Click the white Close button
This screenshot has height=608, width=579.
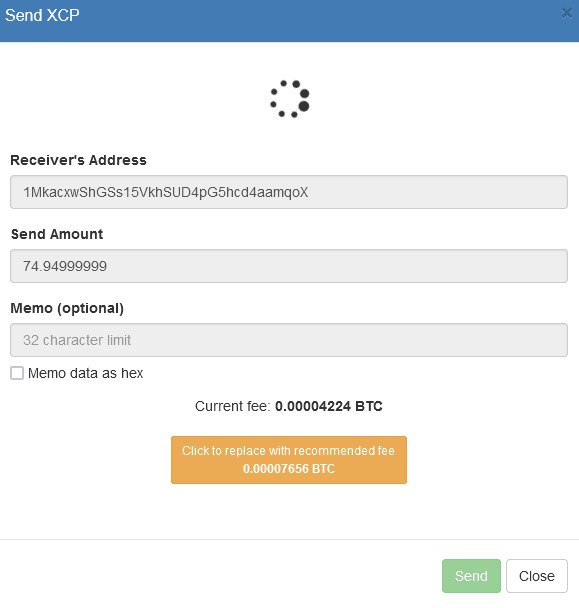[x=537, y=576]
